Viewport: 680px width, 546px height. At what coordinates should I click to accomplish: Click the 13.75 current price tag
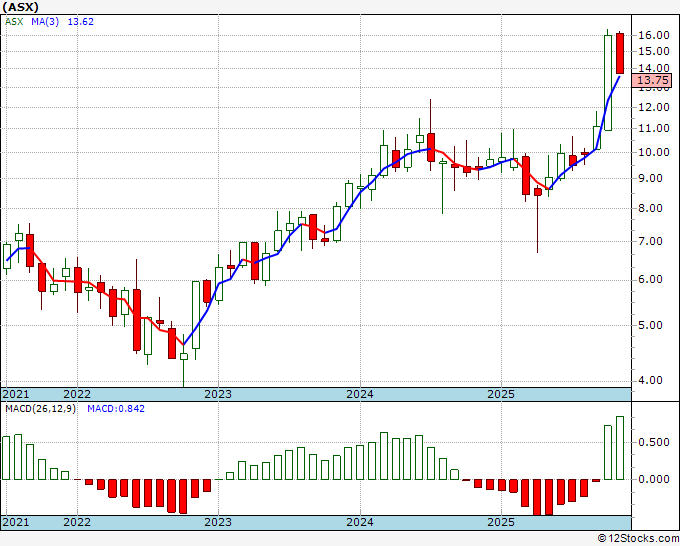[653, 80]
